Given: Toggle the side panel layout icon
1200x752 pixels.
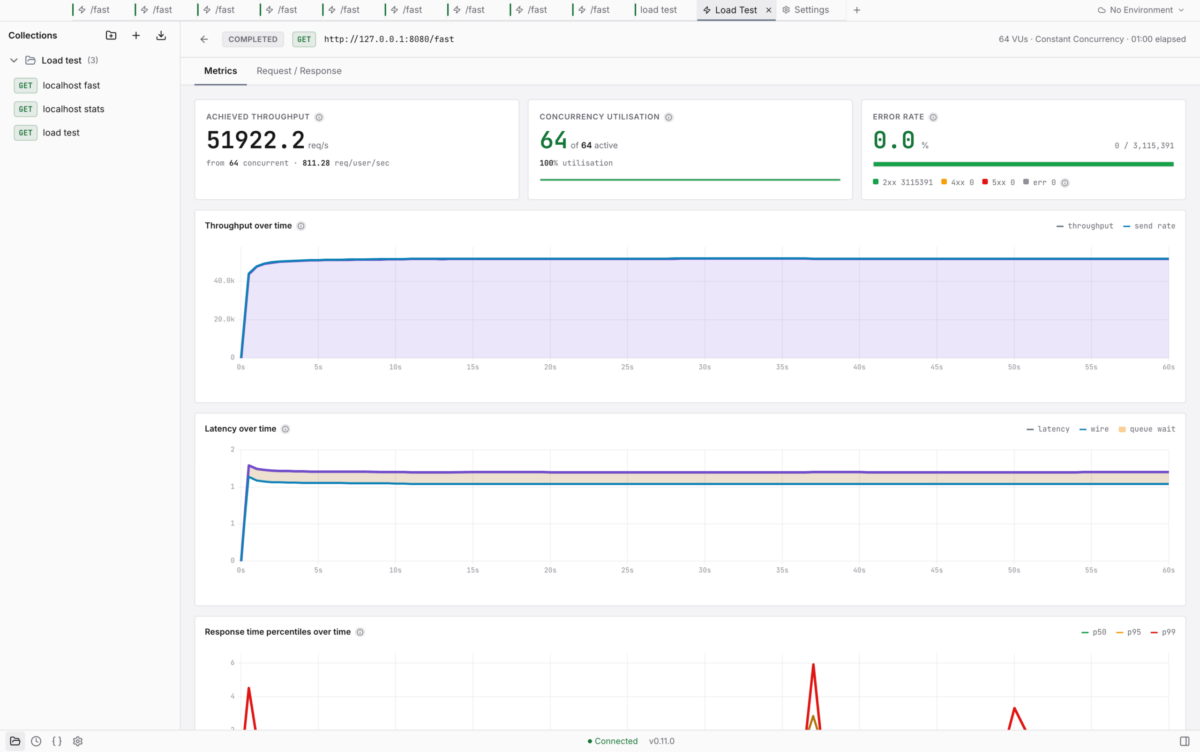Looking at the screenshot, I should [1185, 741].
